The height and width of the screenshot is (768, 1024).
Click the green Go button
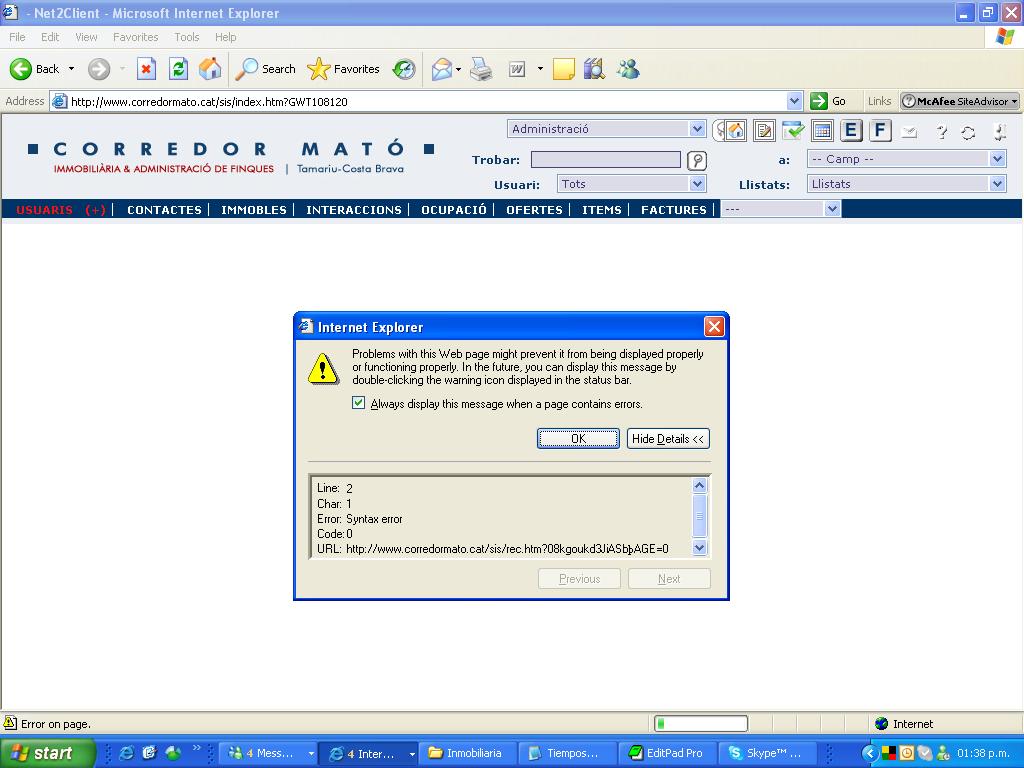coord(827,101)
